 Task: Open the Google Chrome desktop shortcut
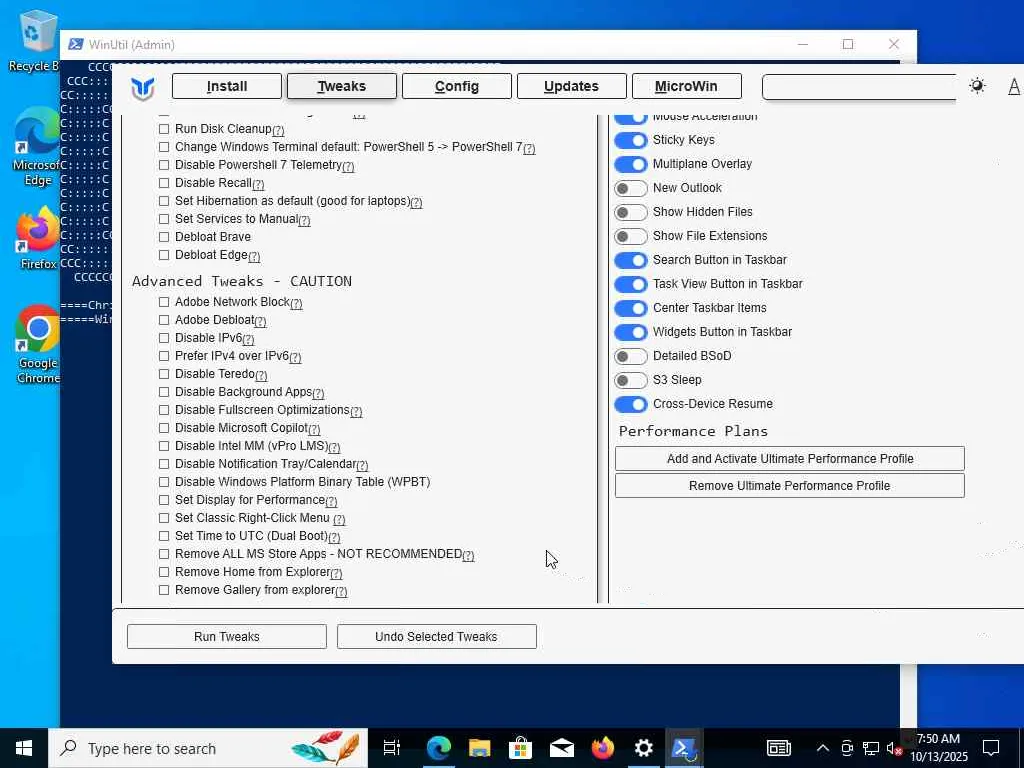click(38, 345)
